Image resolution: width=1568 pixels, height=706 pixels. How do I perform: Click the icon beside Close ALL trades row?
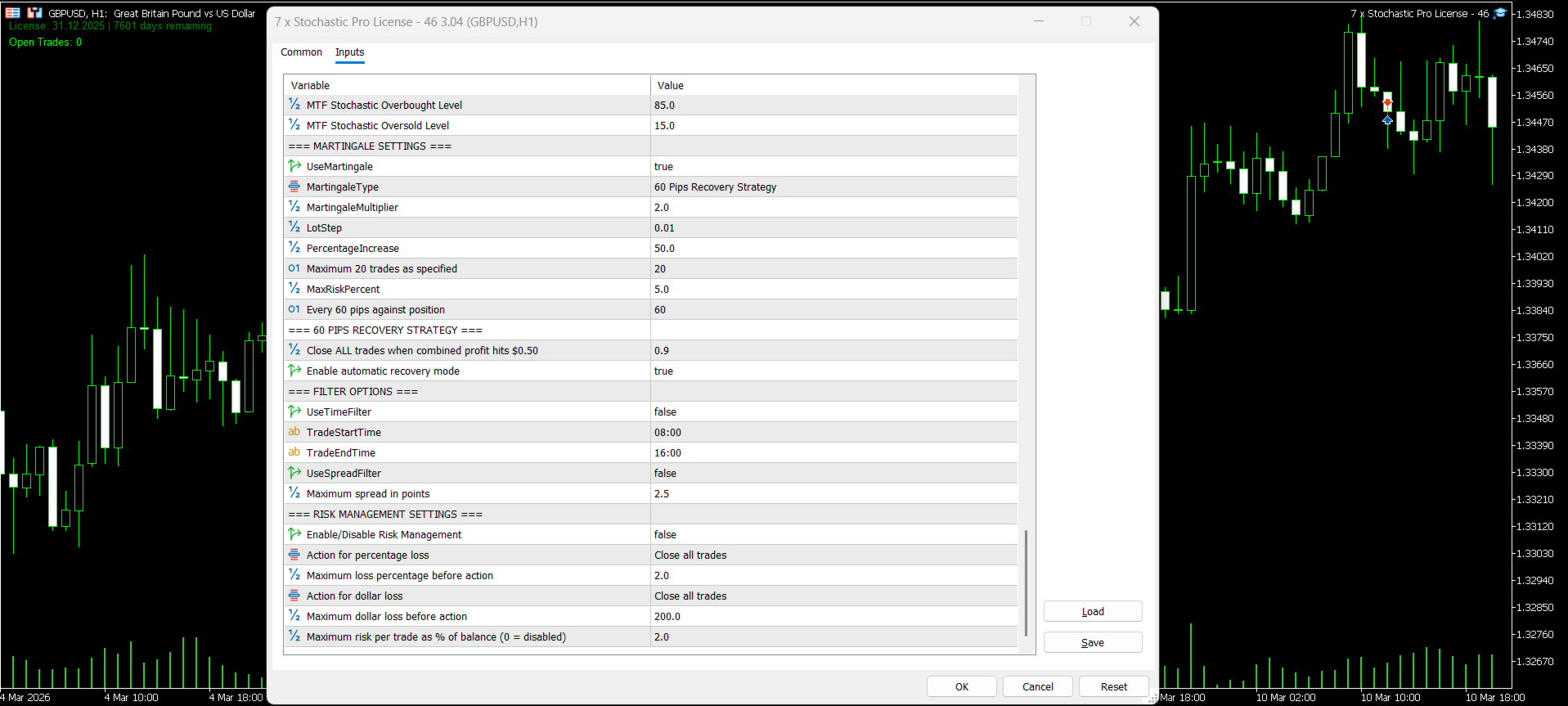[x=294, y=350]
